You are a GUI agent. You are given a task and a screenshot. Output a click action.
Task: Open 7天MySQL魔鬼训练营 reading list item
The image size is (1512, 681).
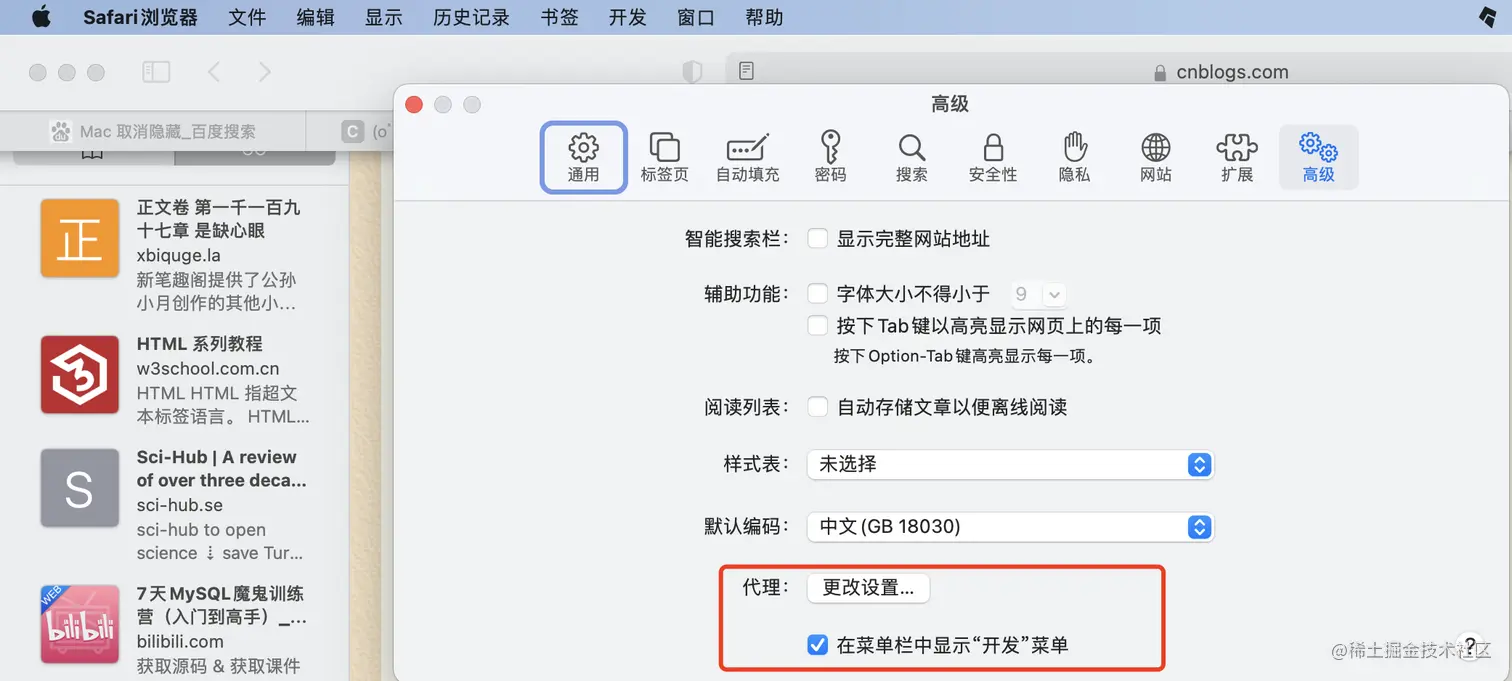point(174,629)
